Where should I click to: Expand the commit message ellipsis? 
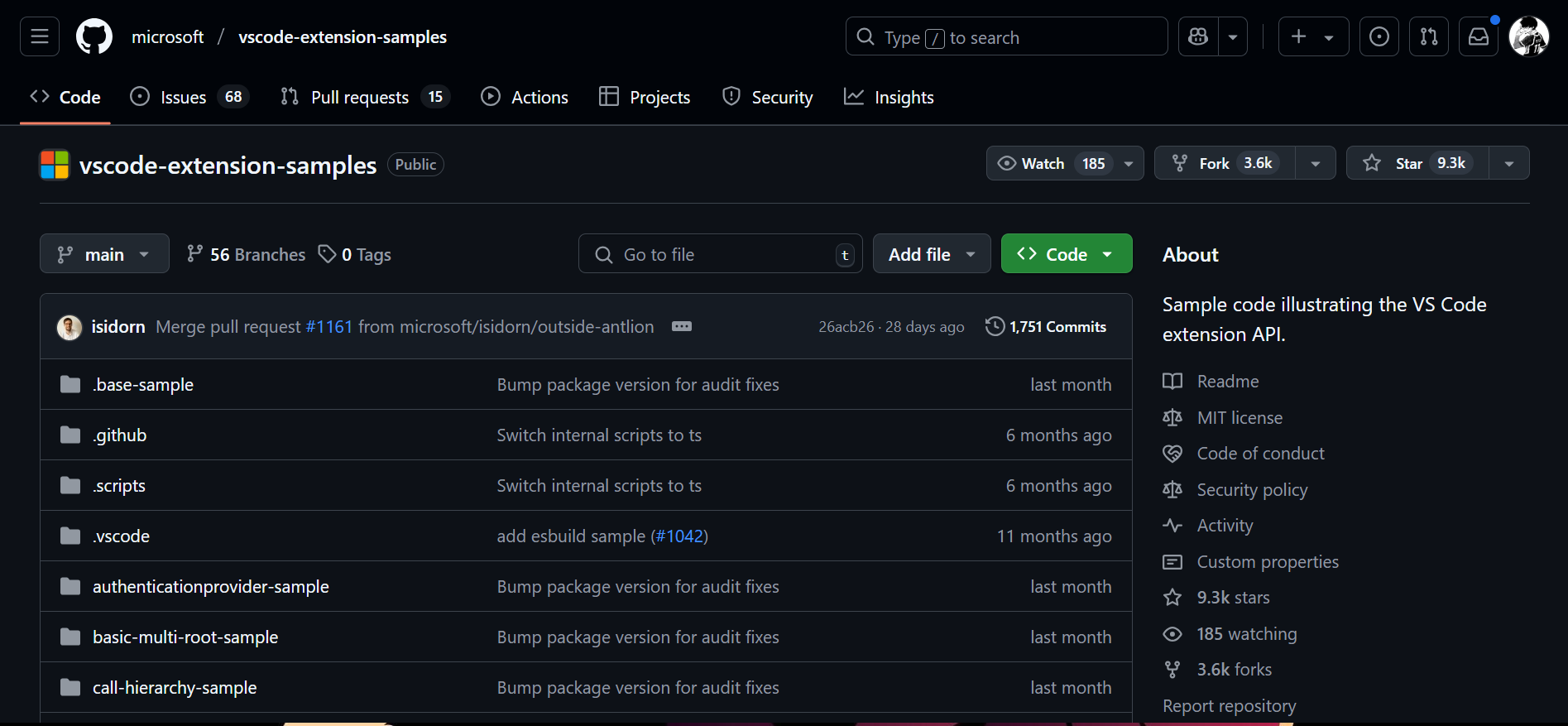click(682, 326)
